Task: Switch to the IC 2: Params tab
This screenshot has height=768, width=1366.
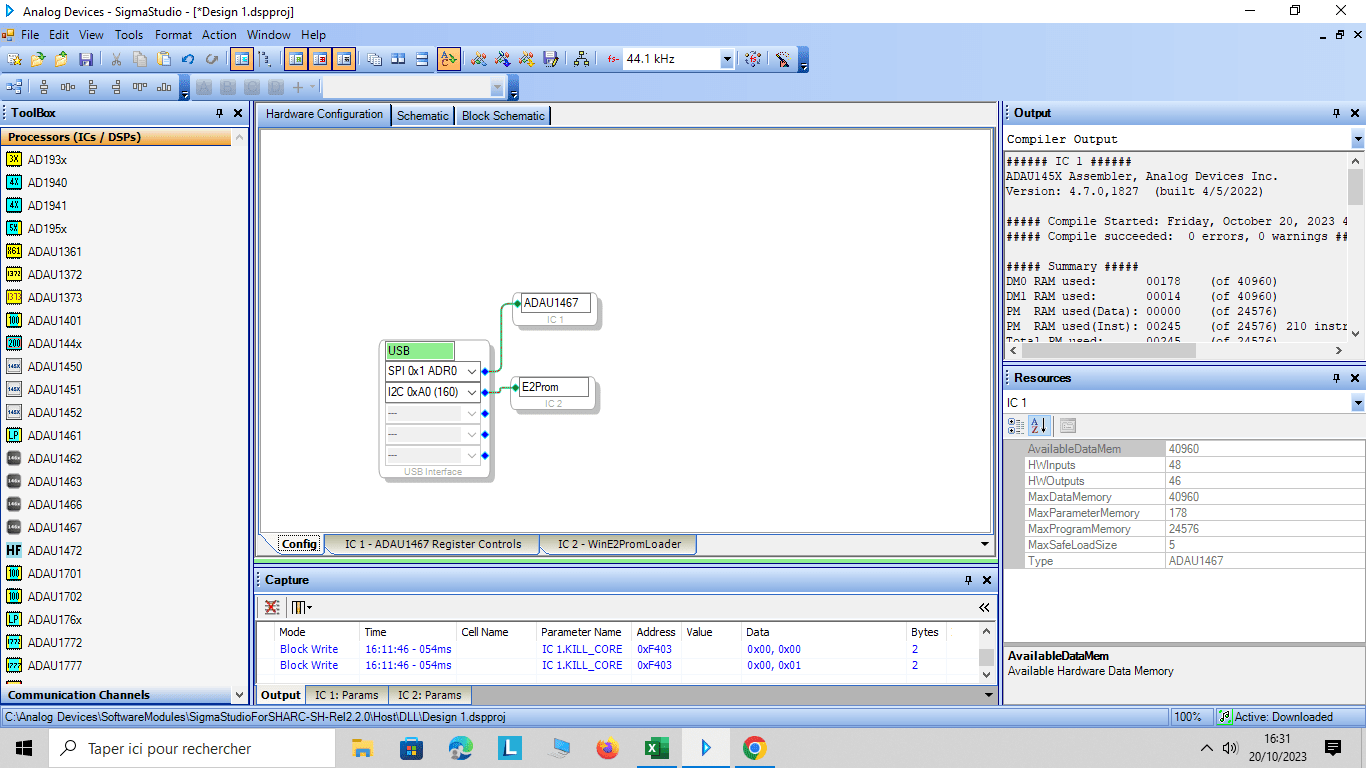Action: click(430, 695)
